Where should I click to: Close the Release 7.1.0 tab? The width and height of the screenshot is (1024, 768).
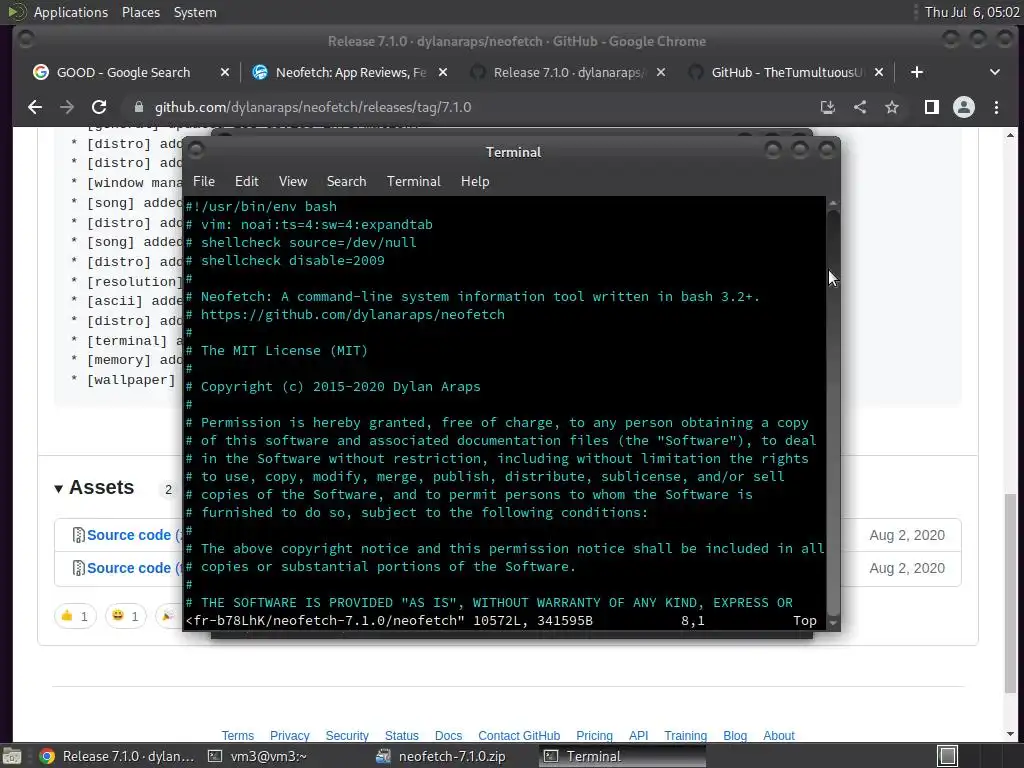(661, 72)
